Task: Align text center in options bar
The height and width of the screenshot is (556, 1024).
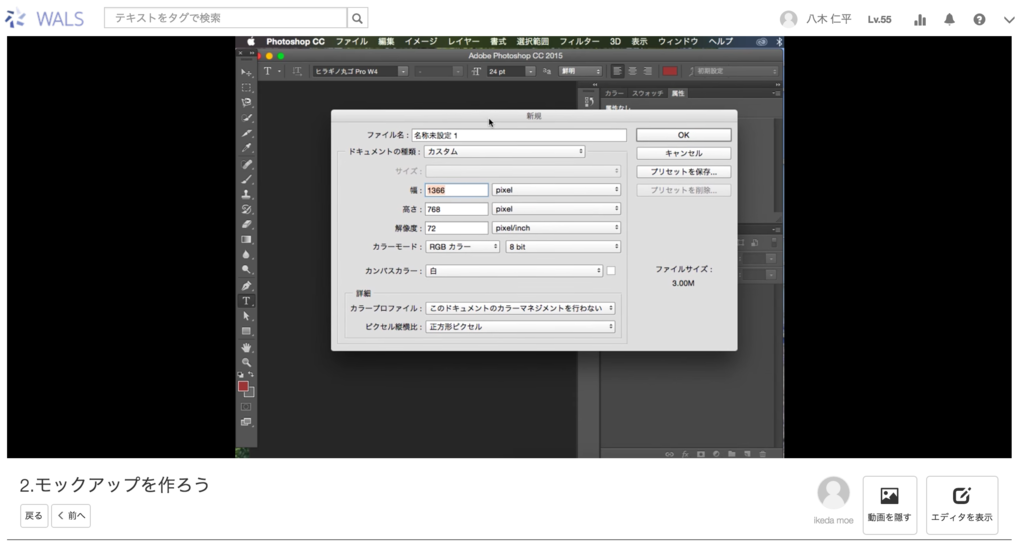Action: point(632,71)
